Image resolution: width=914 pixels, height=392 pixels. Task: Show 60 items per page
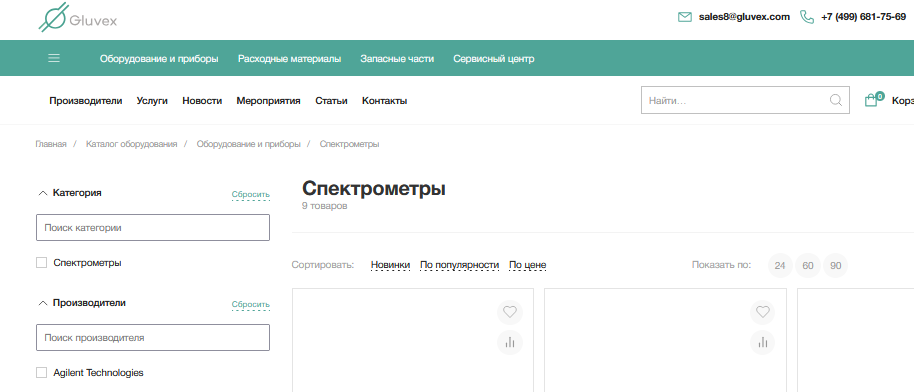tap(808, 265)
